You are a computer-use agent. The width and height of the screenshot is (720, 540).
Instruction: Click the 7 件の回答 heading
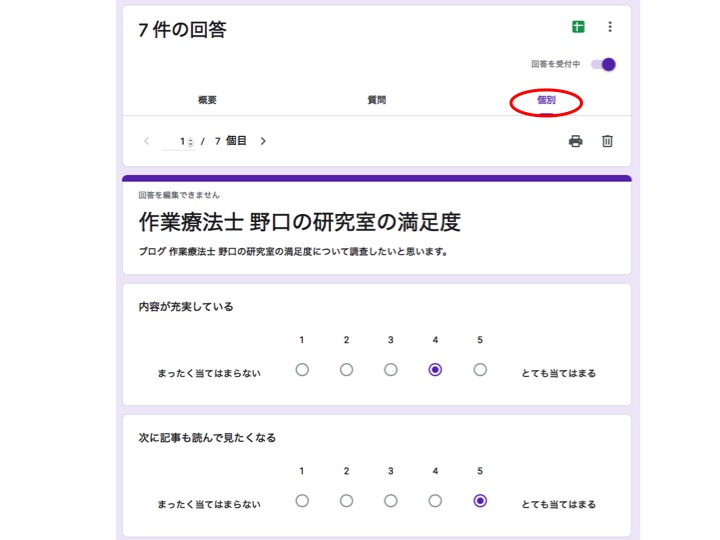182,30
